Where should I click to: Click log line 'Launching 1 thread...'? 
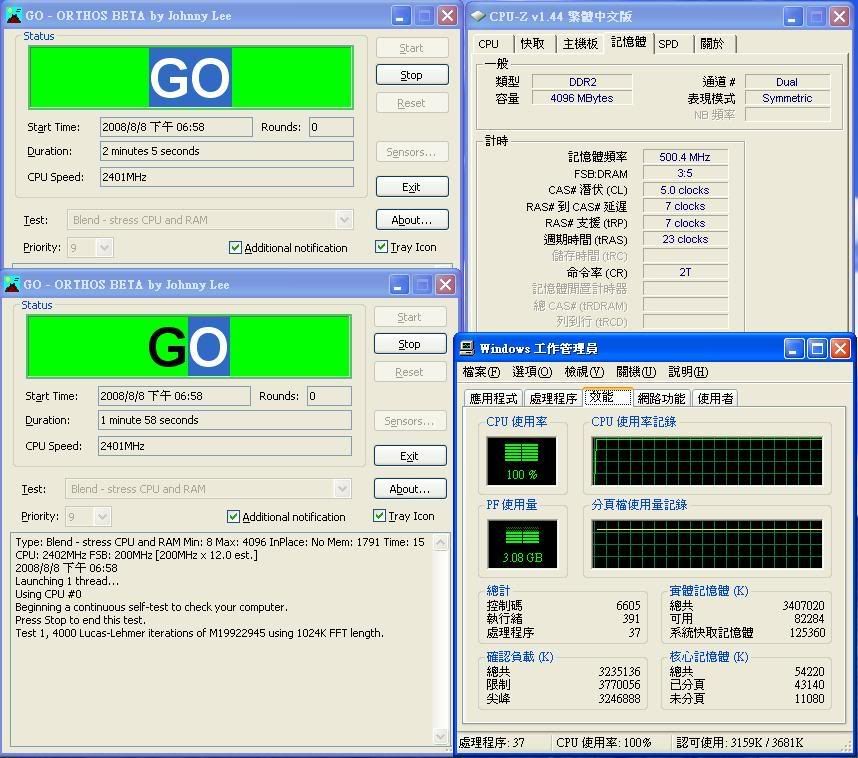67,581
